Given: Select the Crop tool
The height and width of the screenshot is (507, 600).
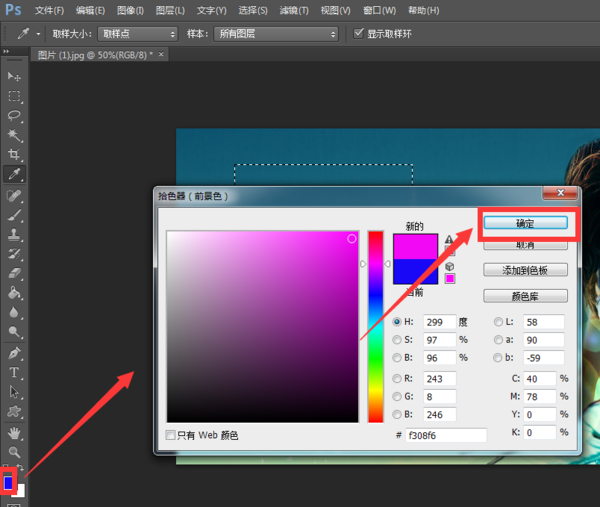Looking at the screenshot, I should (x=14, y=155).
